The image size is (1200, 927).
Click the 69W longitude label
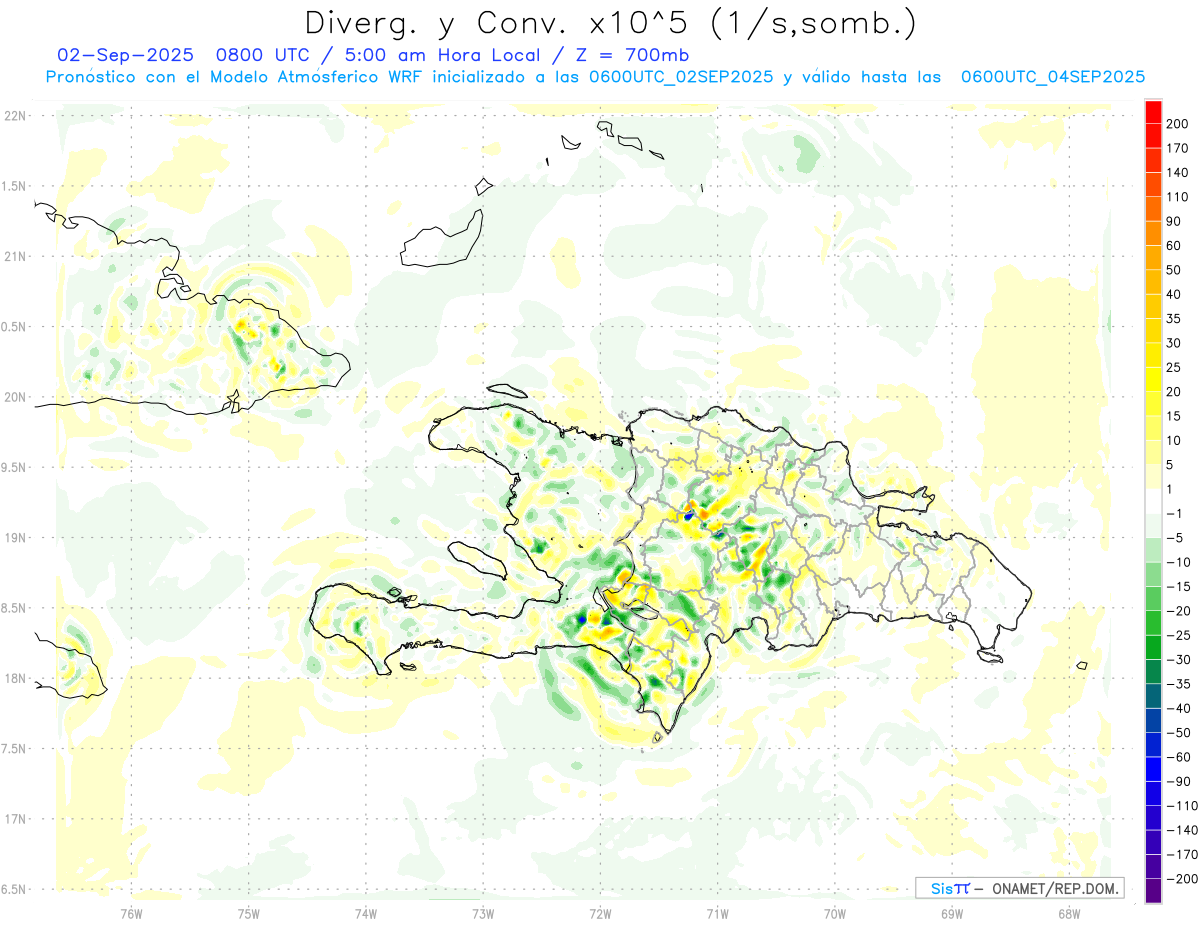click(x=951, y=914)
